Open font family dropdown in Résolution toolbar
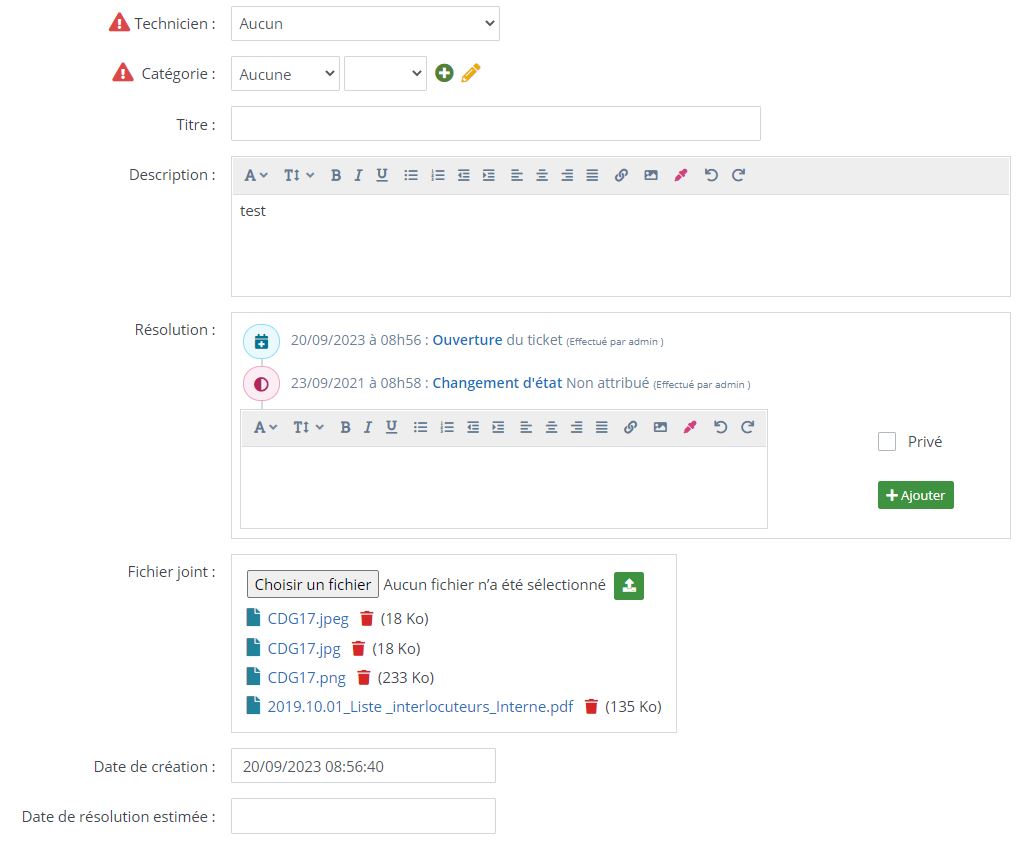The image size is (1025, 841). 265,427
